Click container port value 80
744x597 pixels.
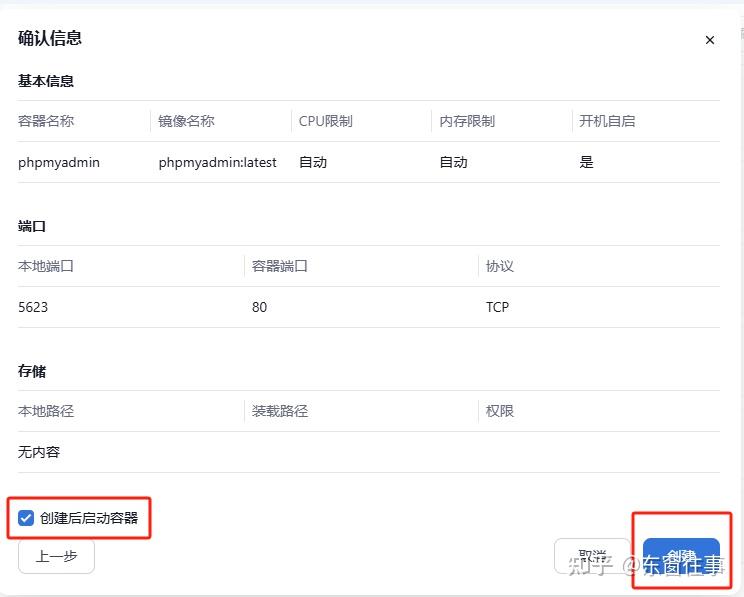click(x=259, y=307)
